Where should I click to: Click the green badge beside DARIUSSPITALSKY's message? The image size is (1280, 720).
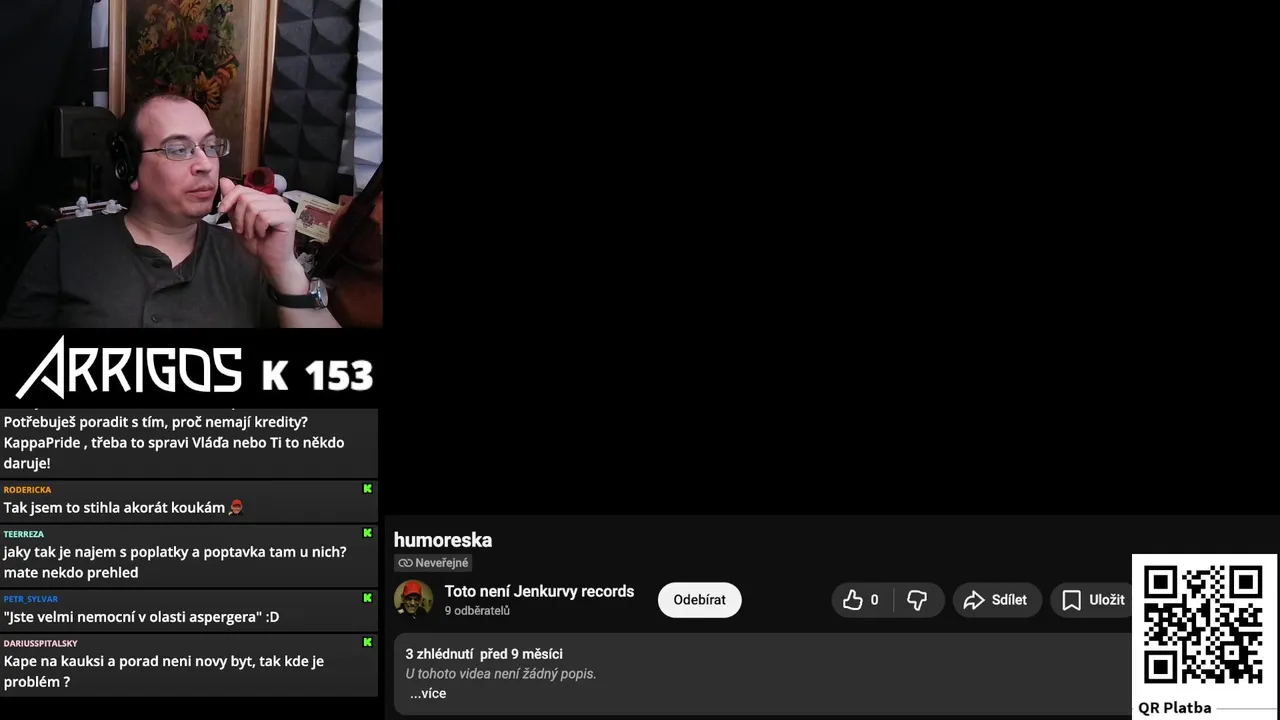[367, 642]
